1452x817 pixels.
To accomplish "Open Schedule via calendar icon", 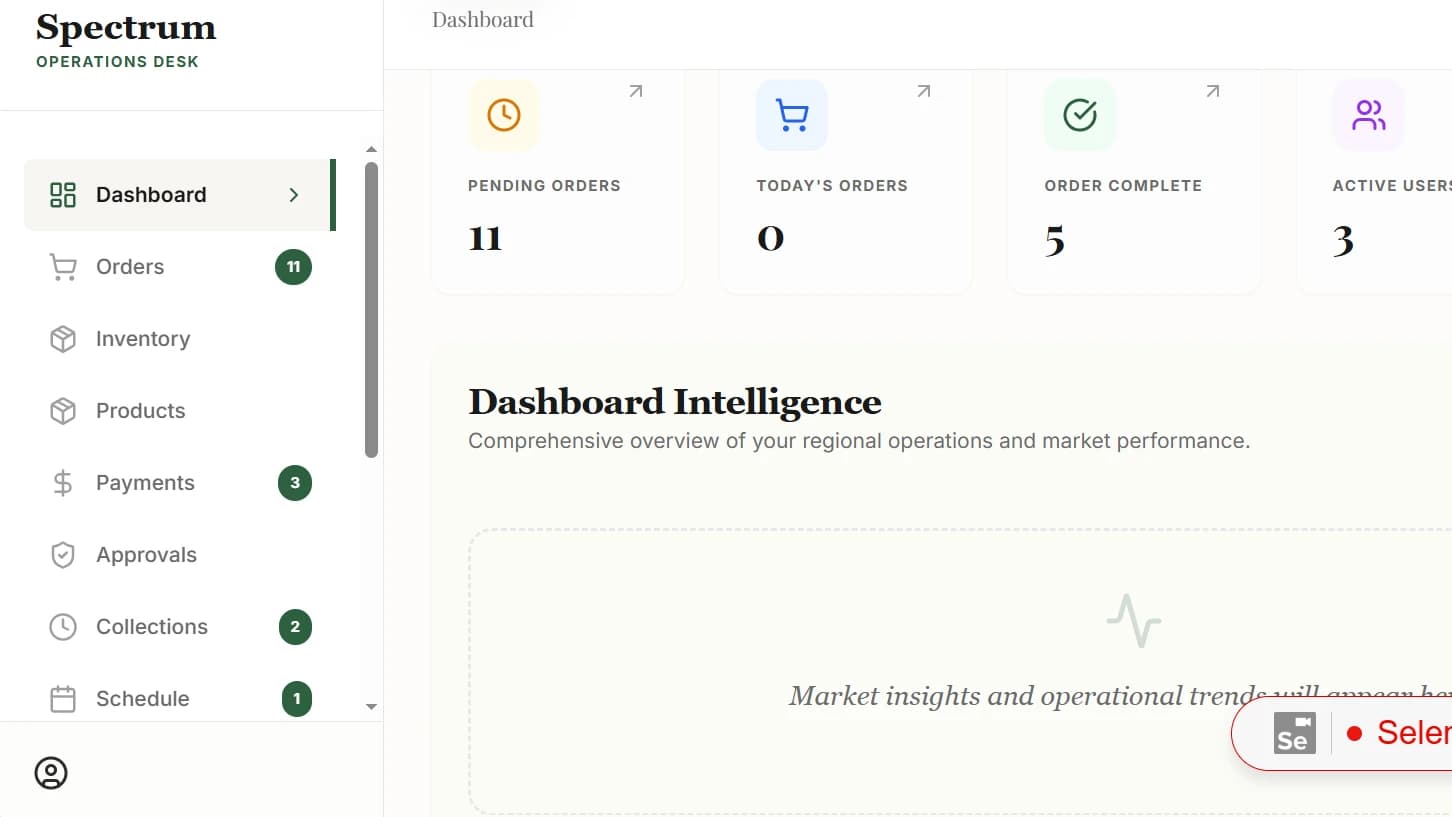I will click(62, 699).
